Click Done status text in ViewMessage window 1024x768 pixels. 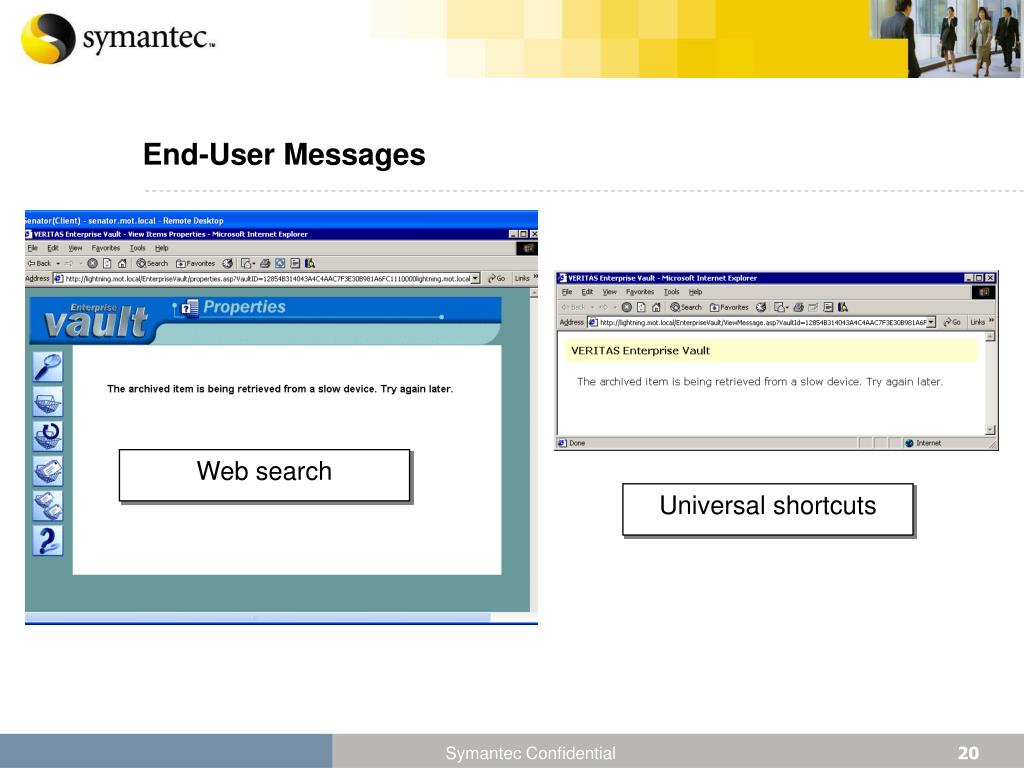click(x=577, y=443)
